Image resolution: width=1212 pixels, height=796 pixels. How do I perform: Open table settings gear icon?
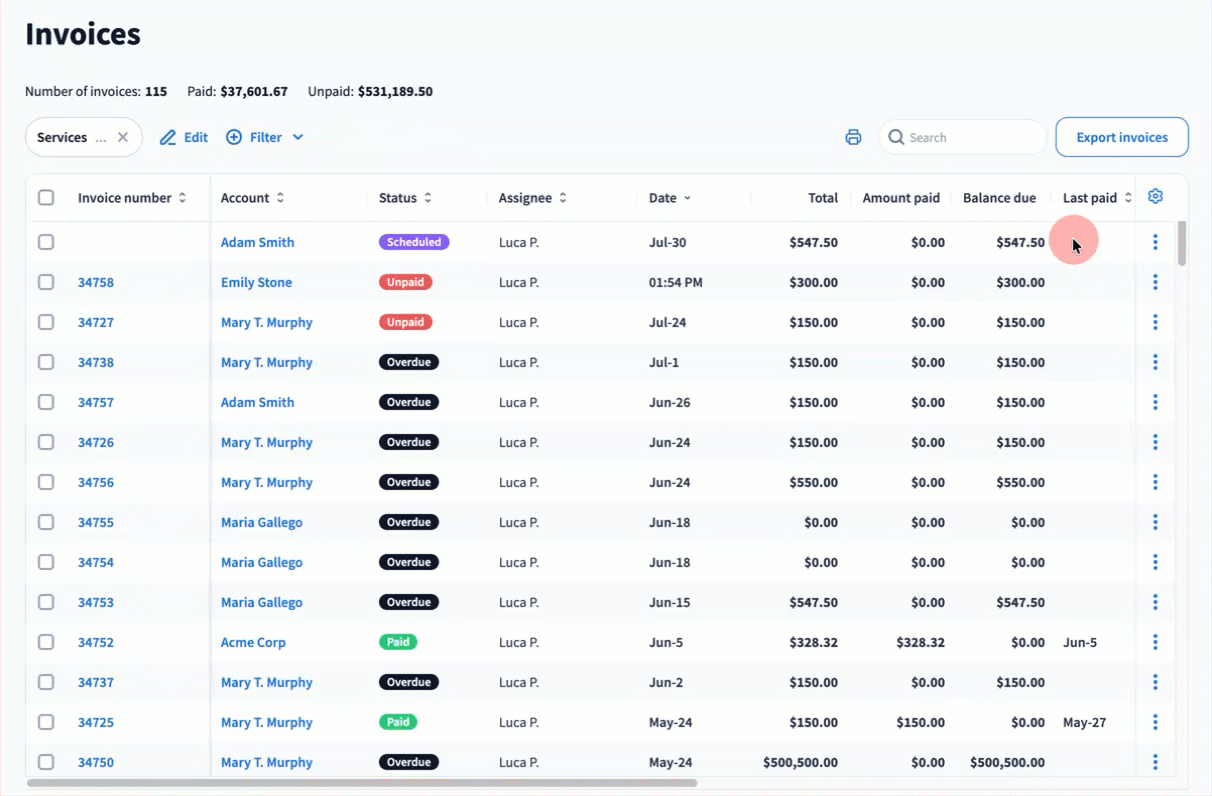[x=1155, y=197]
